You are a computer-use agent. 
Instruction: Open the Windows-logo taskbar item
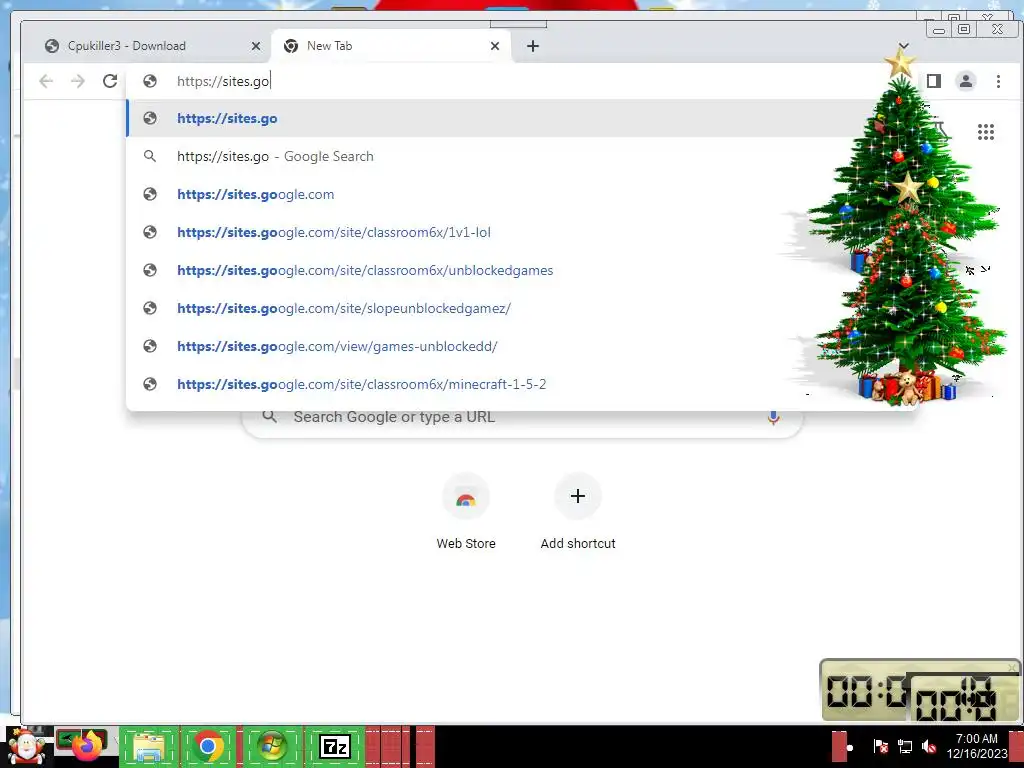pyautogui.click(x=272, y=746)
